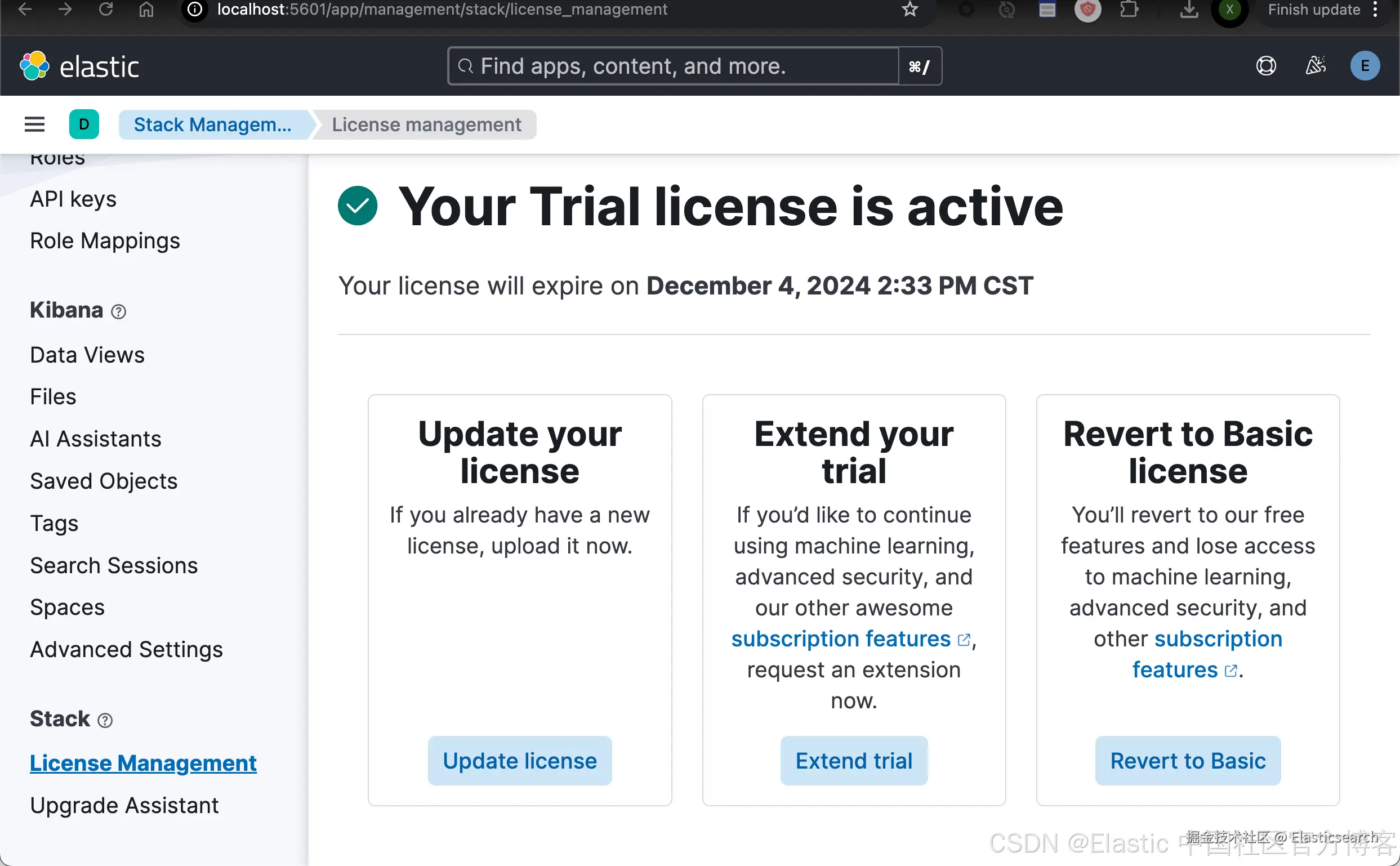Click the Kibana section help icon
This screenshot has height=866, width=1400.
(119, 311)
